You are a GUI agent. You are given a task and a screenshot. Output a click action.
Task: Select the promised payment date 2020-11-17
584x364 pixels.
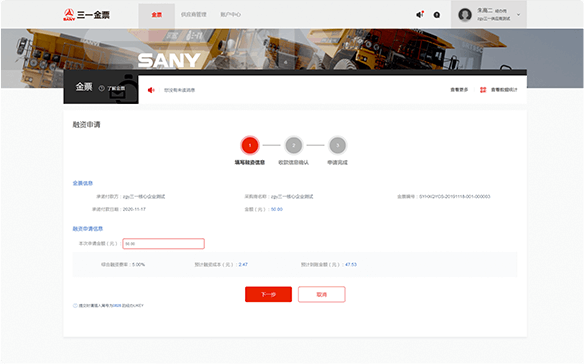134,209
